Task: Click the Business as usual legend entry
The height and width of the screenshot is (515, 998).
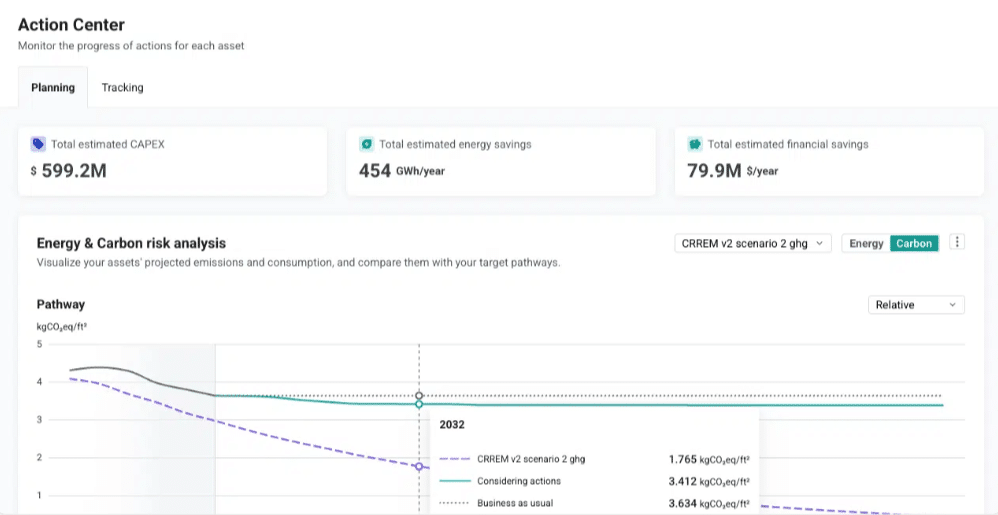Action: [x=496, y=504]
